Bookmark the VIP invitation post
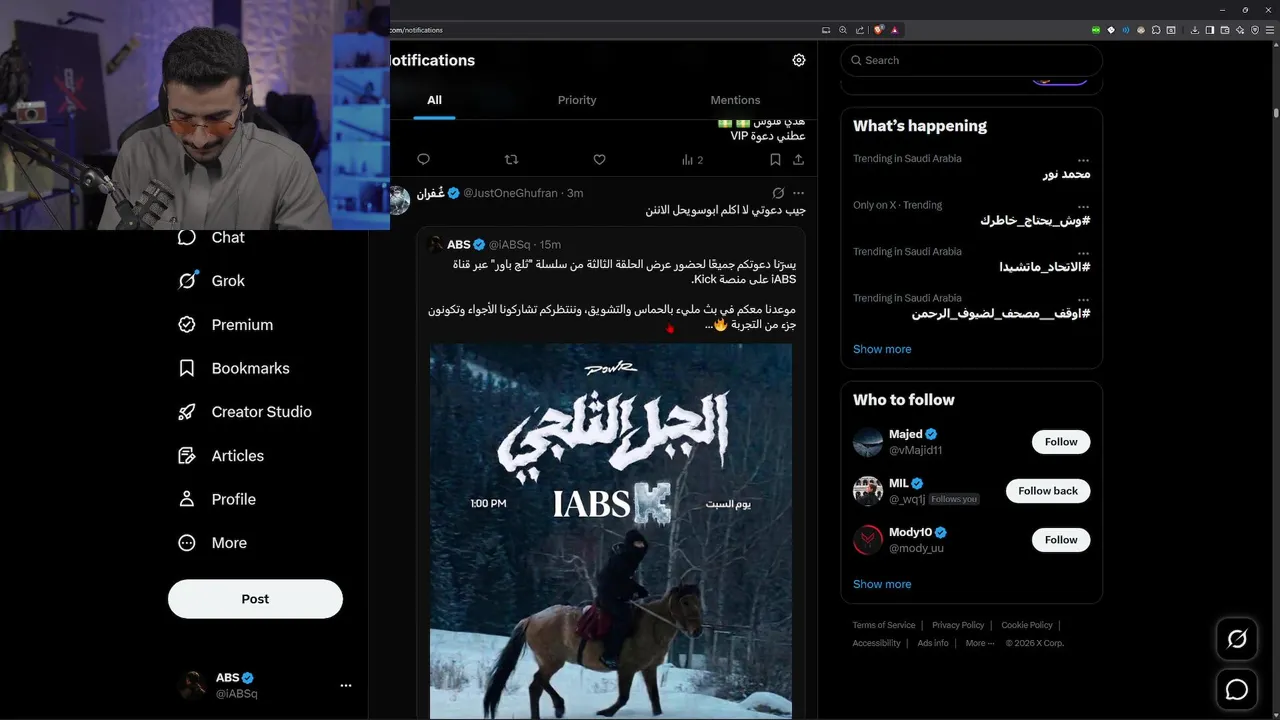 (775, 159)
